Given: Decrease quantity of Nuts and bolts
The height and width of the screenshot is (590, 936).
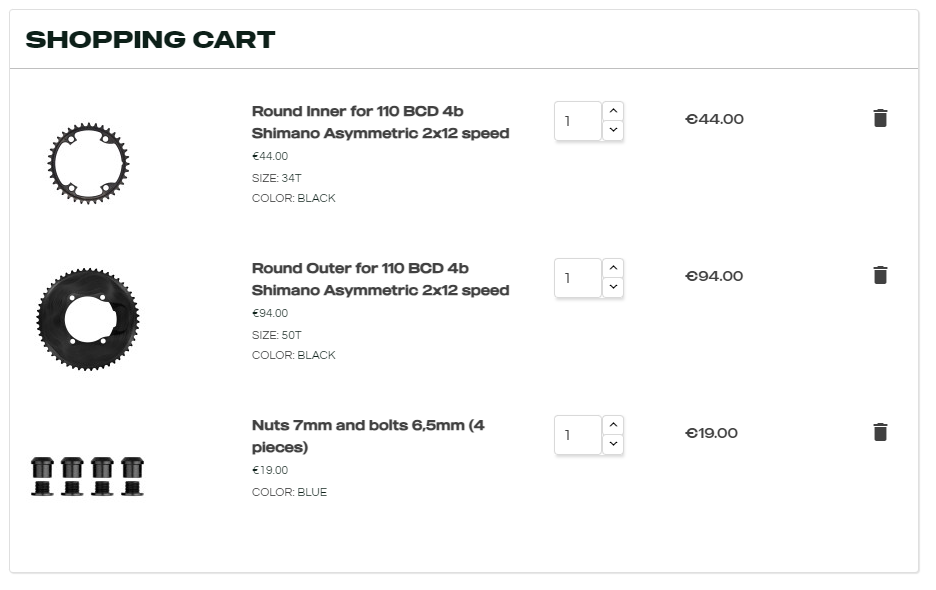Looking at the screenshot, I should 613,444.
